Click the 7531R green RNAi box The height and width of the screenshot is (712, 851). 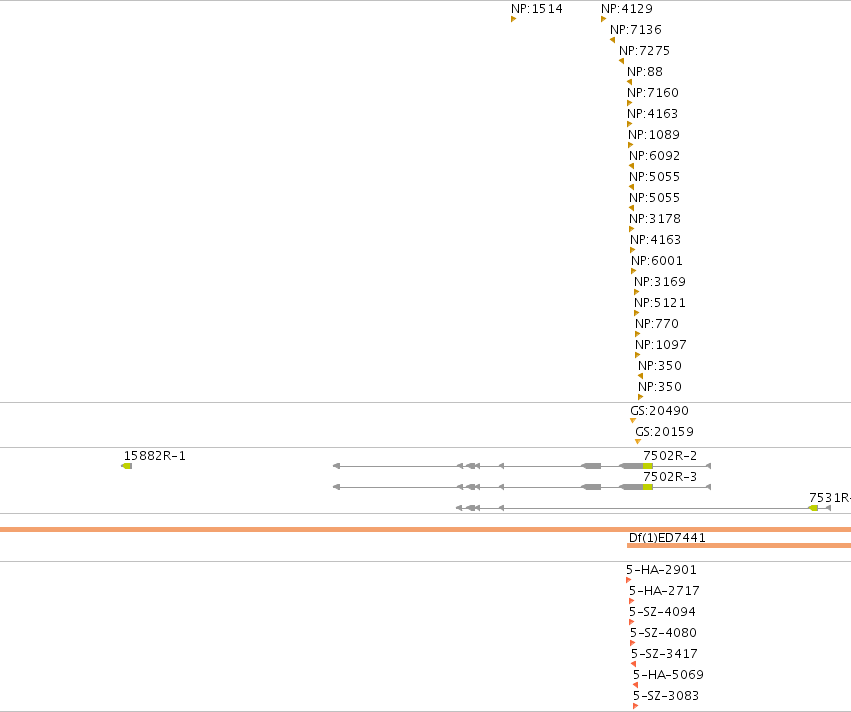tap(814, 508)
